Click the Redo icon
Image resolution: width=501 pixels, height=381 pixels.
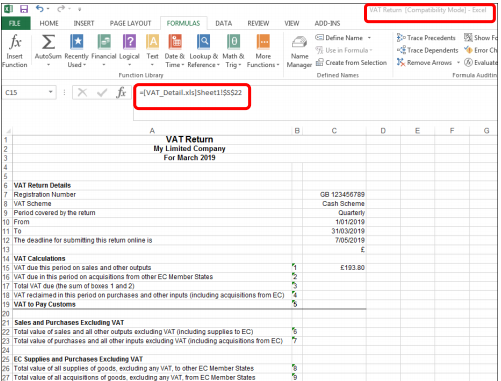(61, 9)
